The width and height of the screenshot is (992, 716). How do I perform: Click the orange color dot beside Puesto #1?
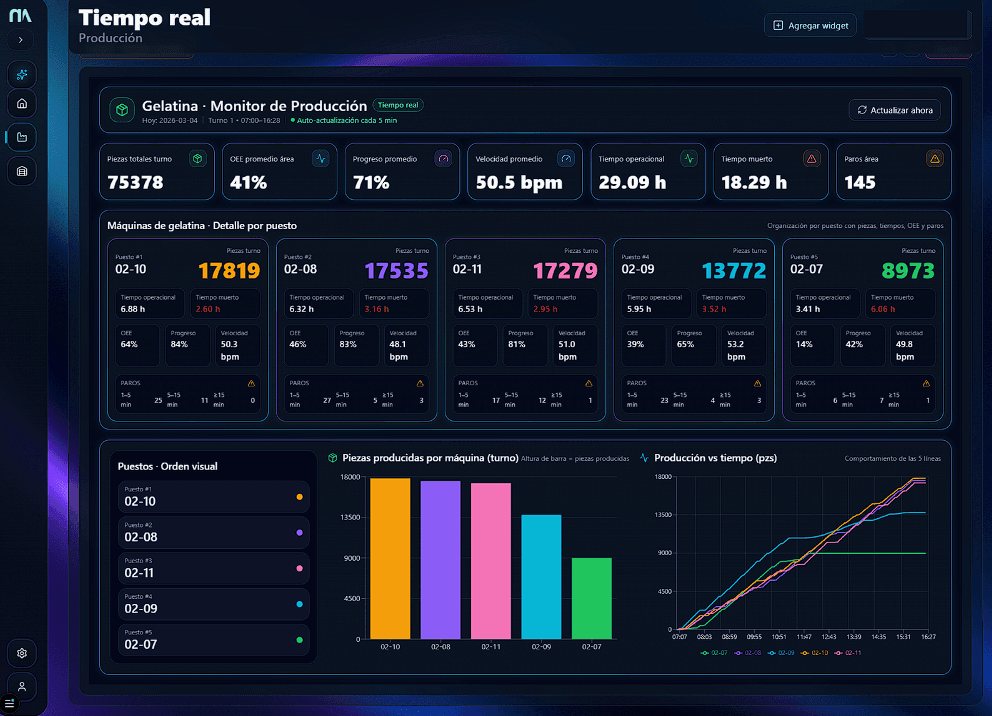click(x=299, y=496)
